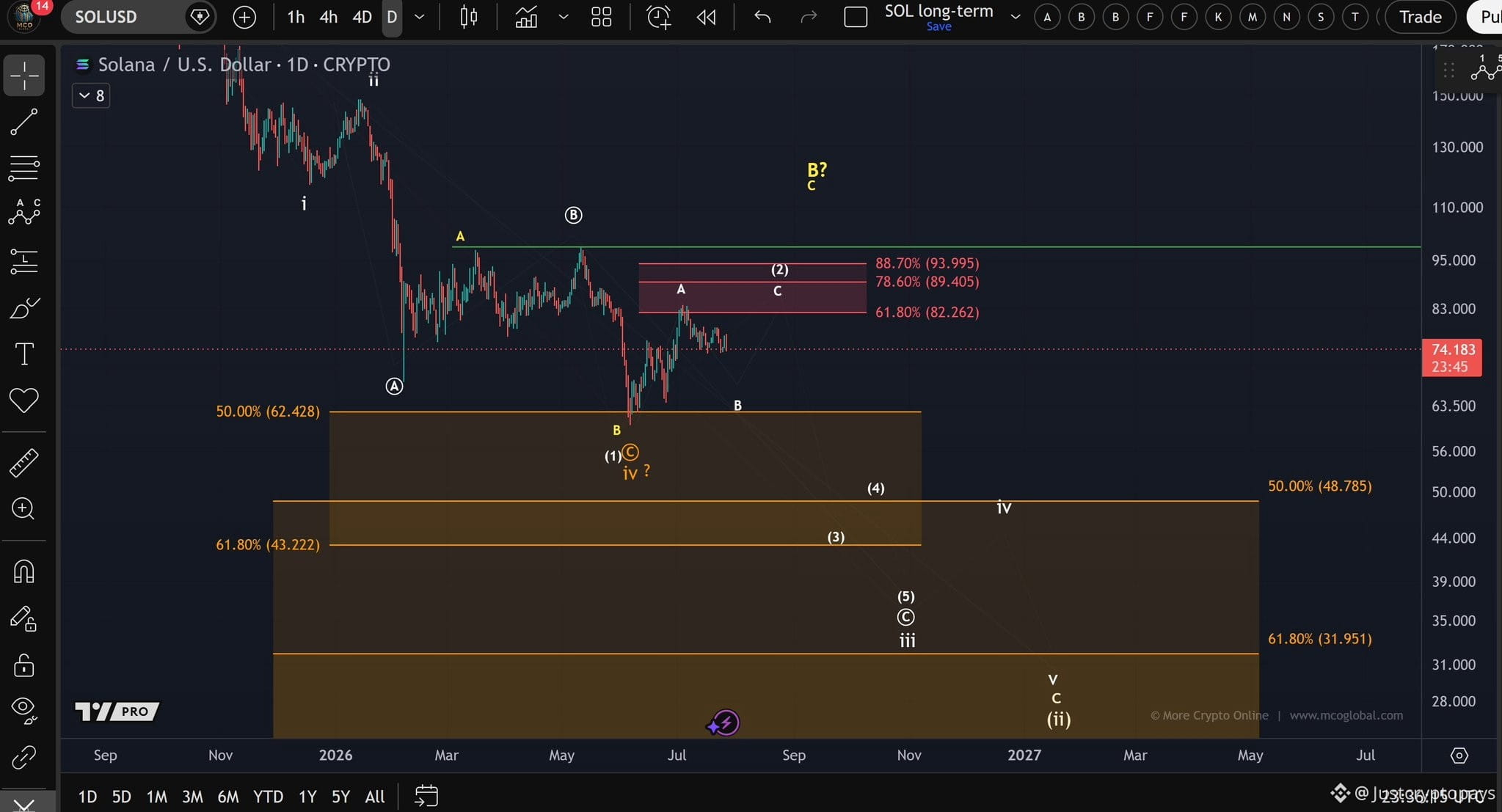Switch to the 4D interval
Viewport: 1502px width, 812px height.
click(362, 17)
